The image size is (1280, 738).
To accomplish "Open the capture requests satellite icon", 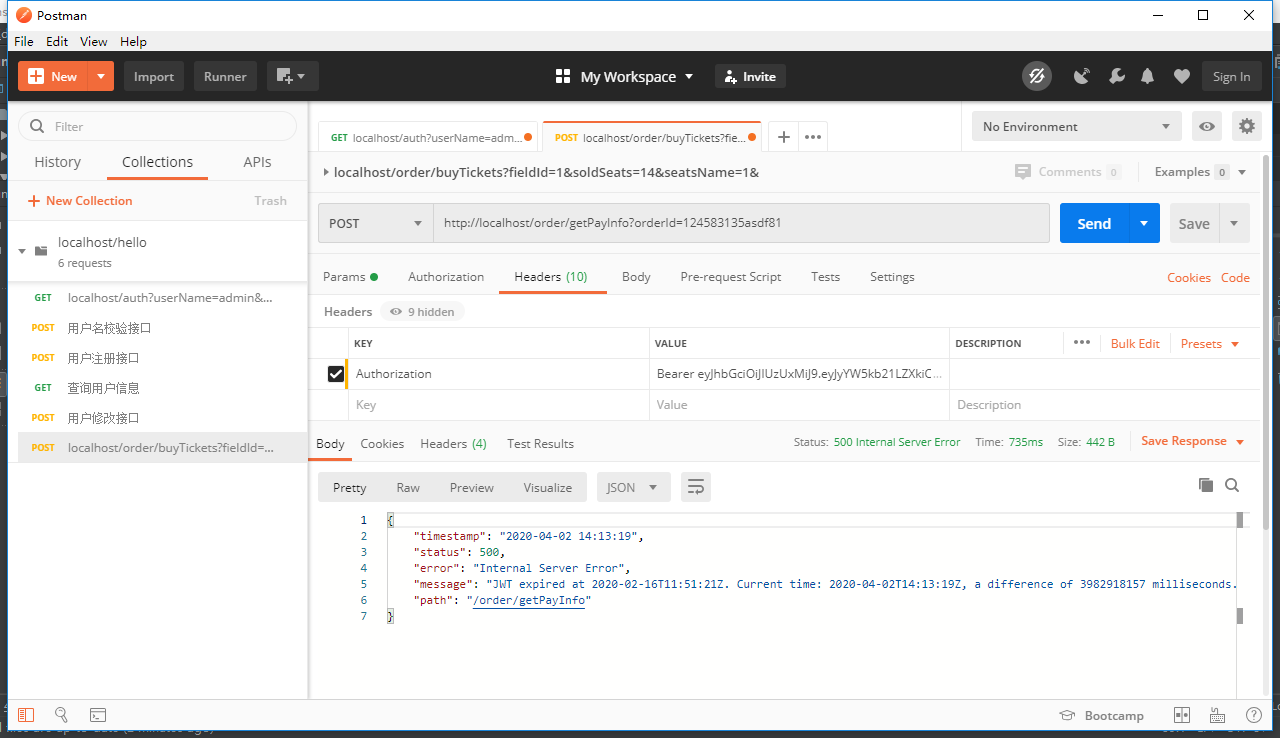I will 1082,76.
